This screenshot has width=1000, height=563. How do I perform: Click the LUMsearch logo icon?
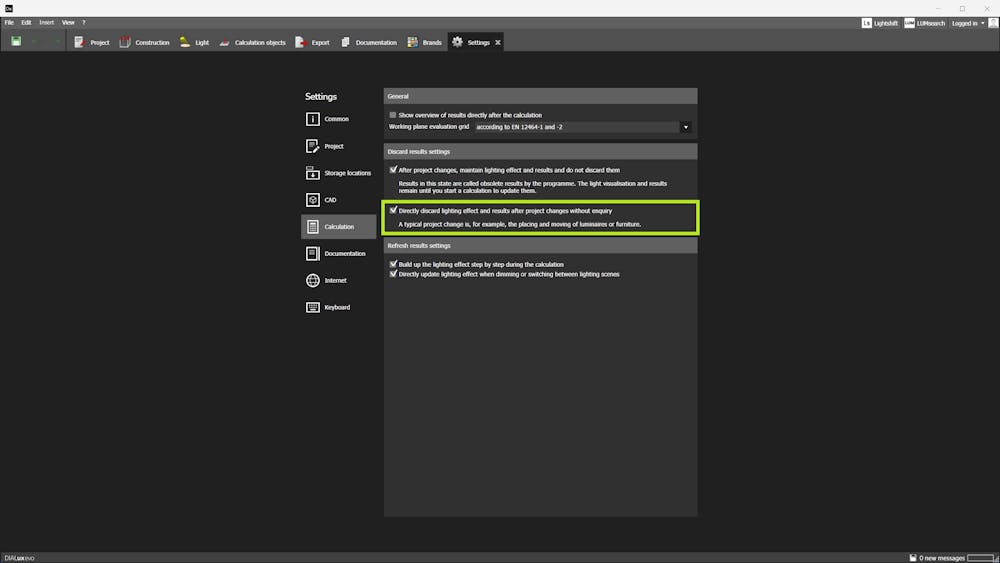tap(909, 23)
